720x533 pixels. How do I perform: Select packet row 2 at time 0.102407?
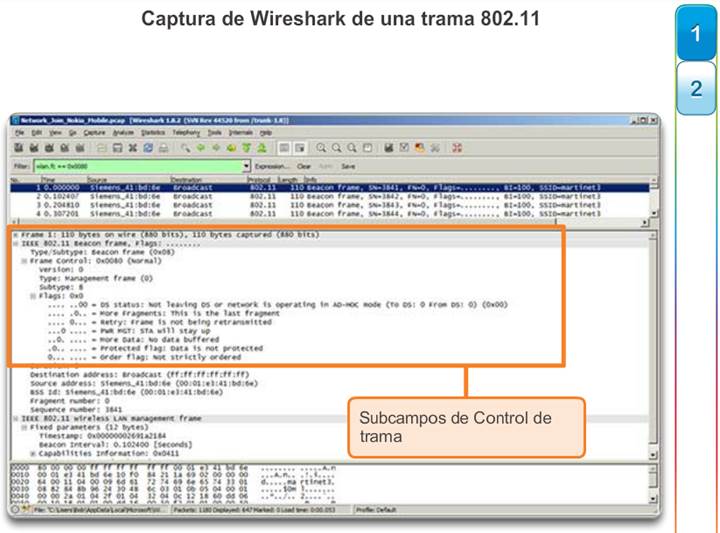(330, 196)
